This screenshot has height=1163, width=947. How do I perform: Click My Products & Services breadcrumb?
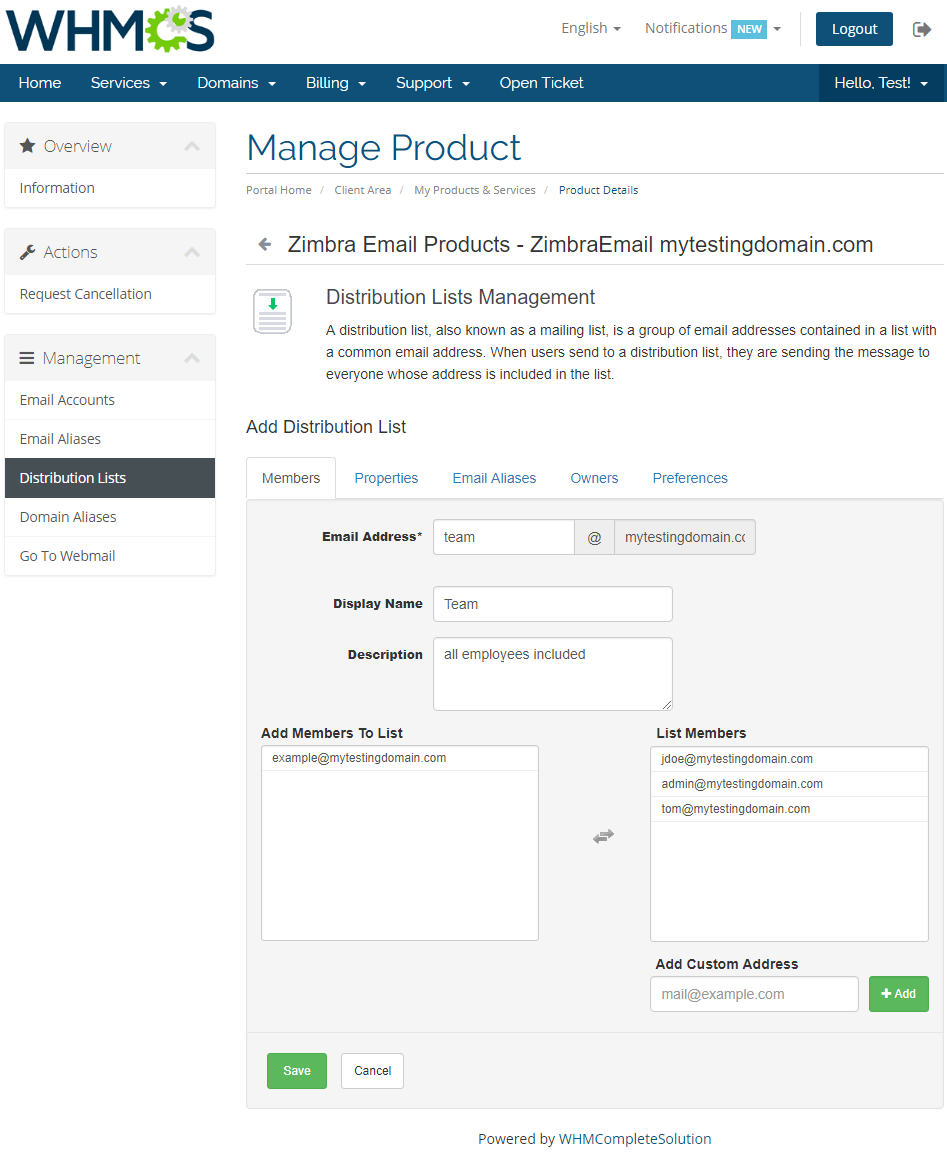pyautogui.click(x=475, y=190)
